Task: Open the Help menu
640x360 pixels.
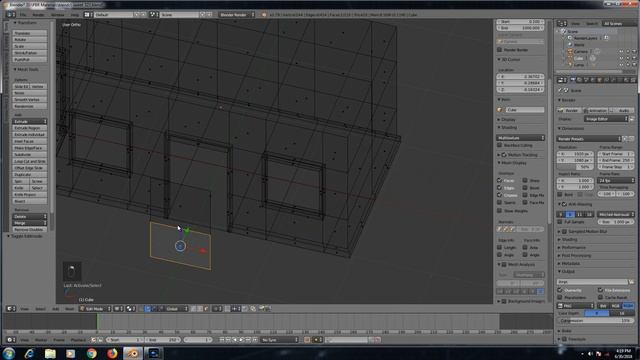Action: click(x=75, y=14)
